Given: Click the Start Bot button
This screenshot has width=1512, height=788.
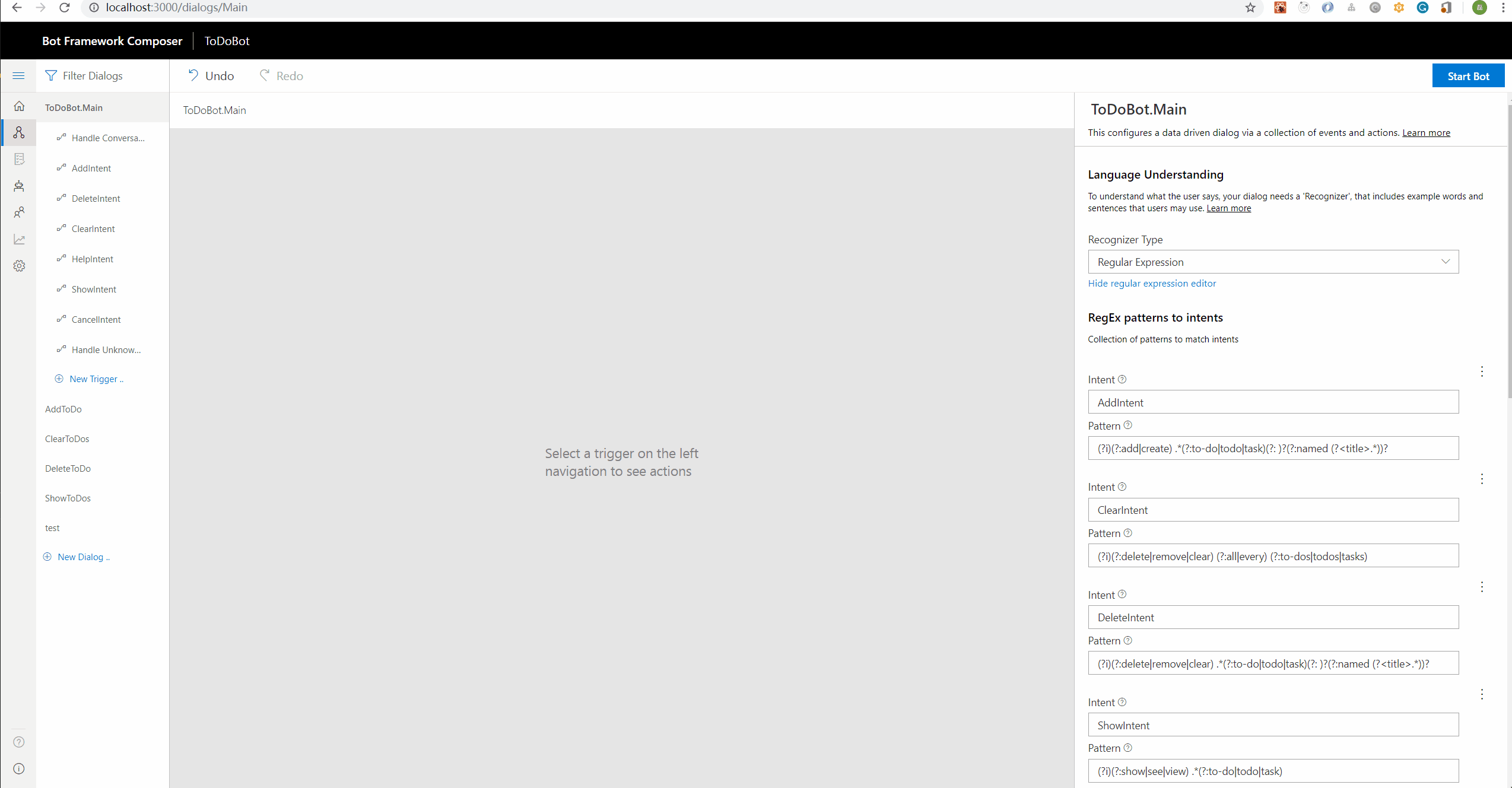Looking at the screenshot, I should point(1467,76).
